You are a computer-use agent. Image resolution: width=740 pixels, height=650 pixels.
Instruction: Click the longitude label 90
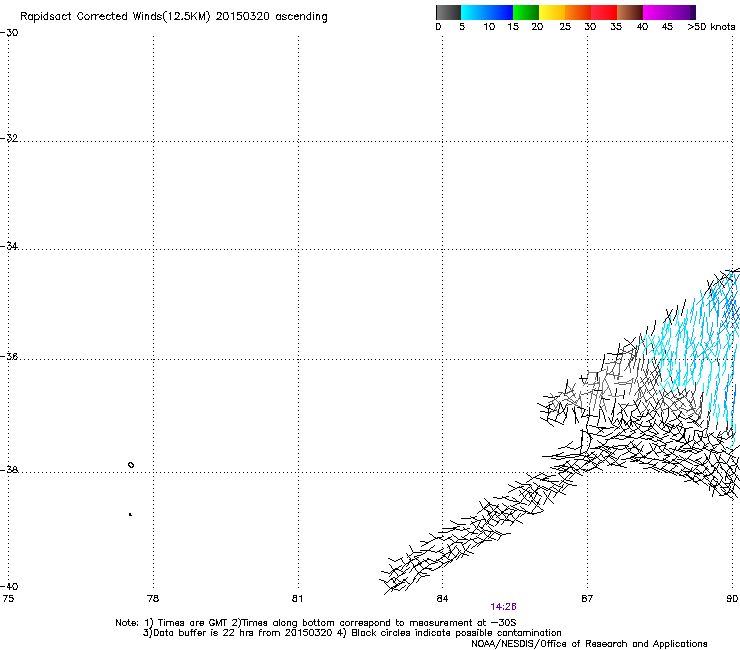pyautogui.click(x=732, y=599)
